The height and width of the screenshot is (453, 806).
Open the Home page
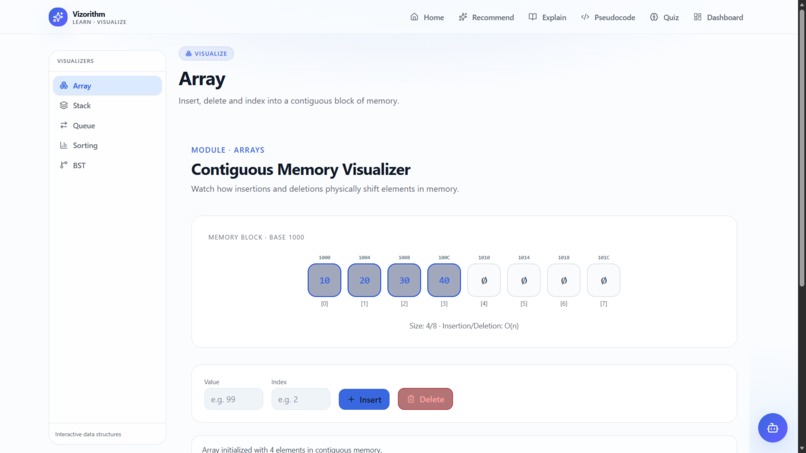click(x=427, y=17)
